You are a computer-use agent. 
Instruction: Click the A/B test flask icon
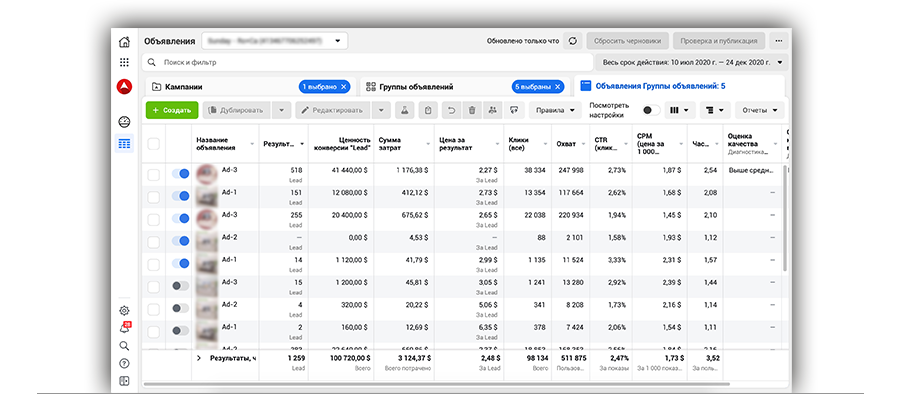point(404,110)
